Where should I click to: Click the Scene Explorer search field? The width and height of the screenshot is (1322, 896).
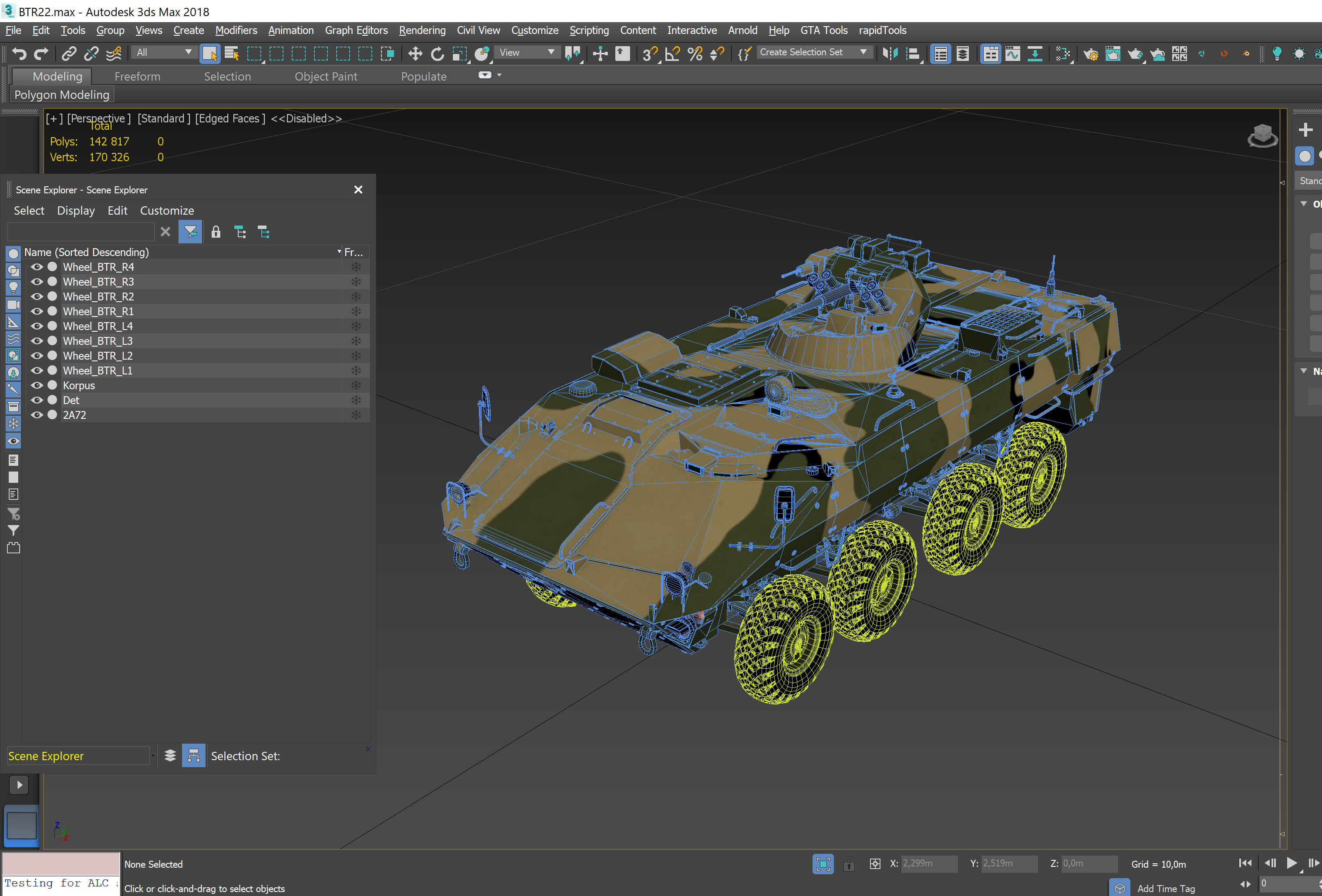tap(80, 232)
